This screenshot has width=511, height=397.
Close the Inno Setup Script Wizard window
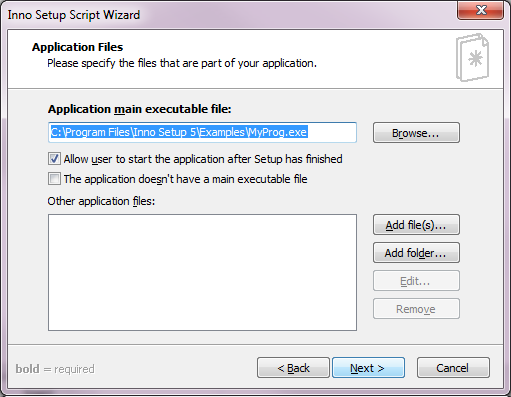[x=480, y=10]
